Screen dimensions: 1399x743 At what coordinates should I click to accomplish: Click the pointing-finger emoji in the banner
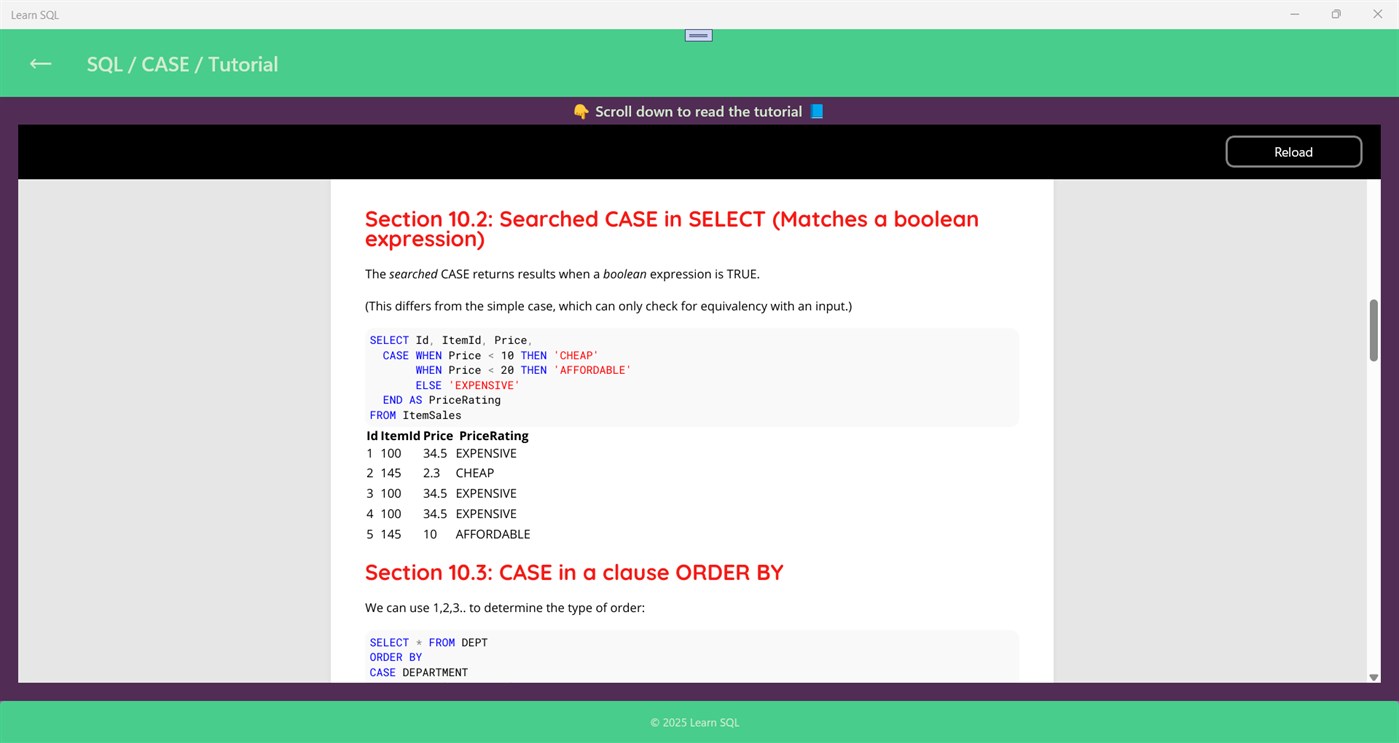[581, 111]
